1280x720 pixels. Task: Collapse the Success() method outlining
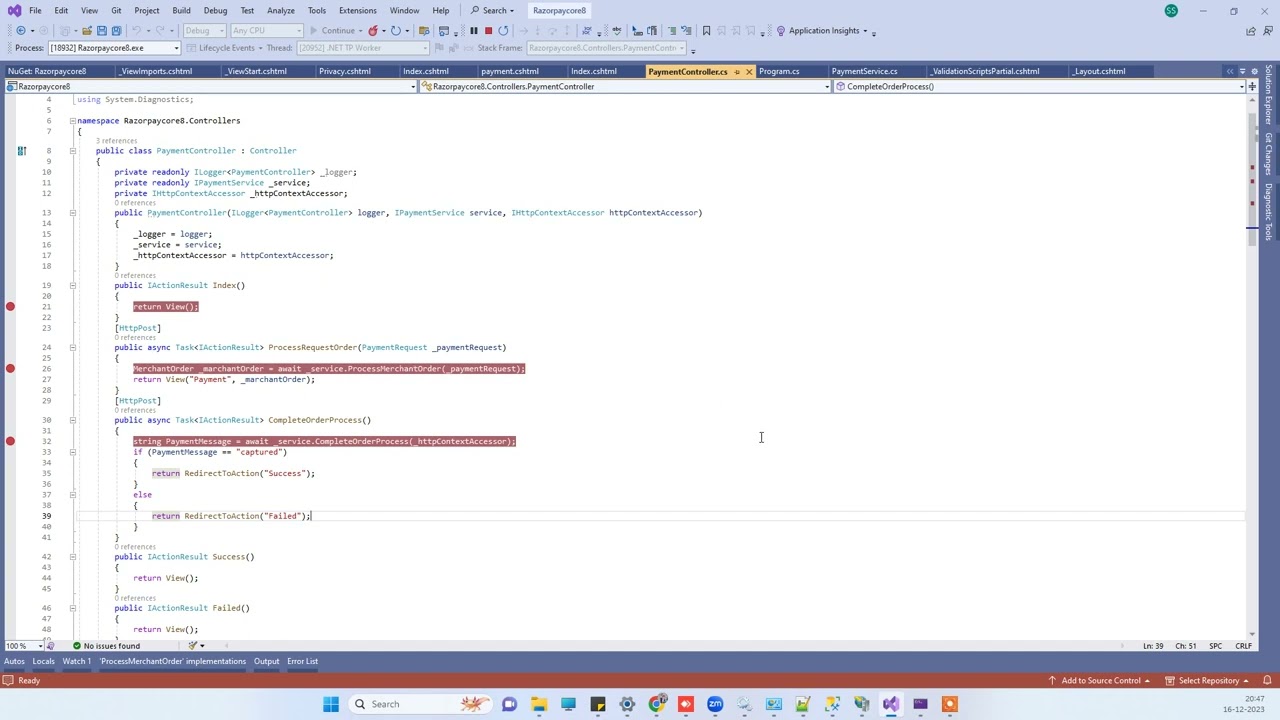[72, 557]
